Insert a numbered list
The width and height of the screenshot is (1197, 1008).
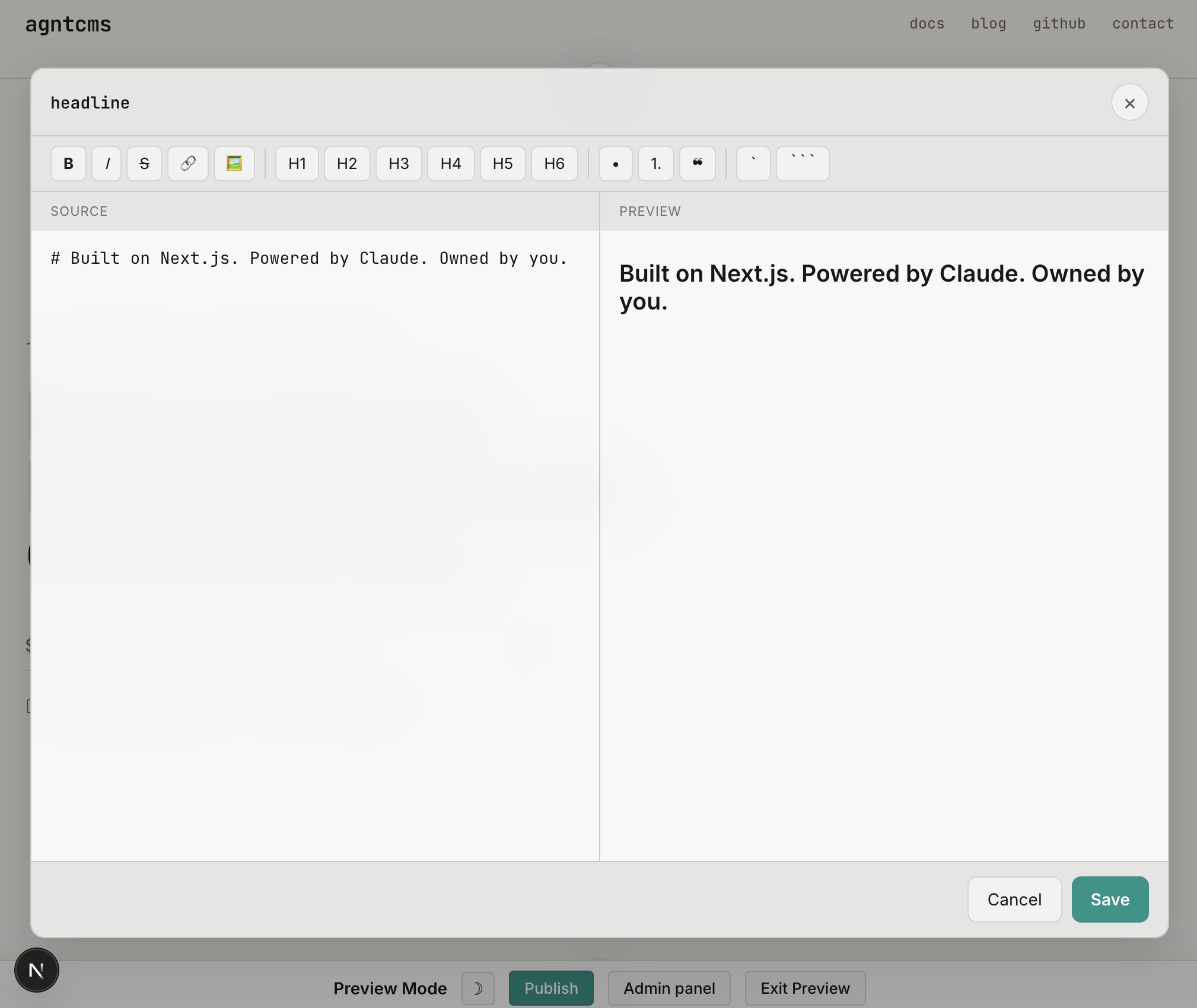pyautogui.click(x=656, y=164)
